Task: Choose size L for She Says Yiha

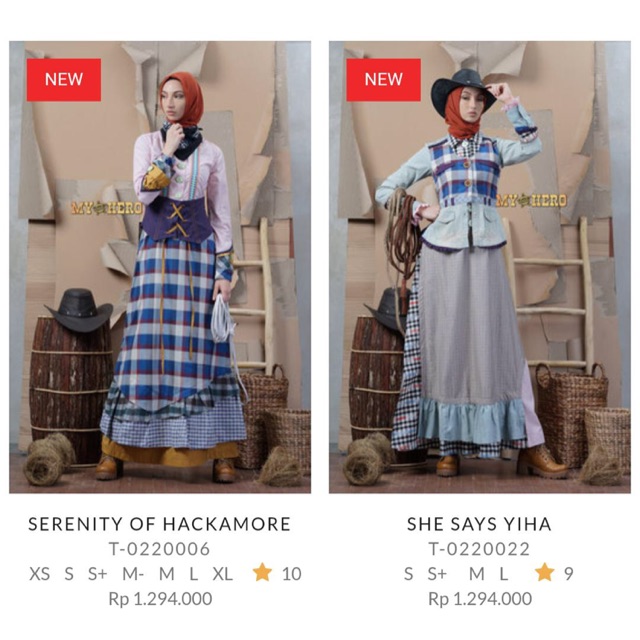Action: (x=504, y=574)
